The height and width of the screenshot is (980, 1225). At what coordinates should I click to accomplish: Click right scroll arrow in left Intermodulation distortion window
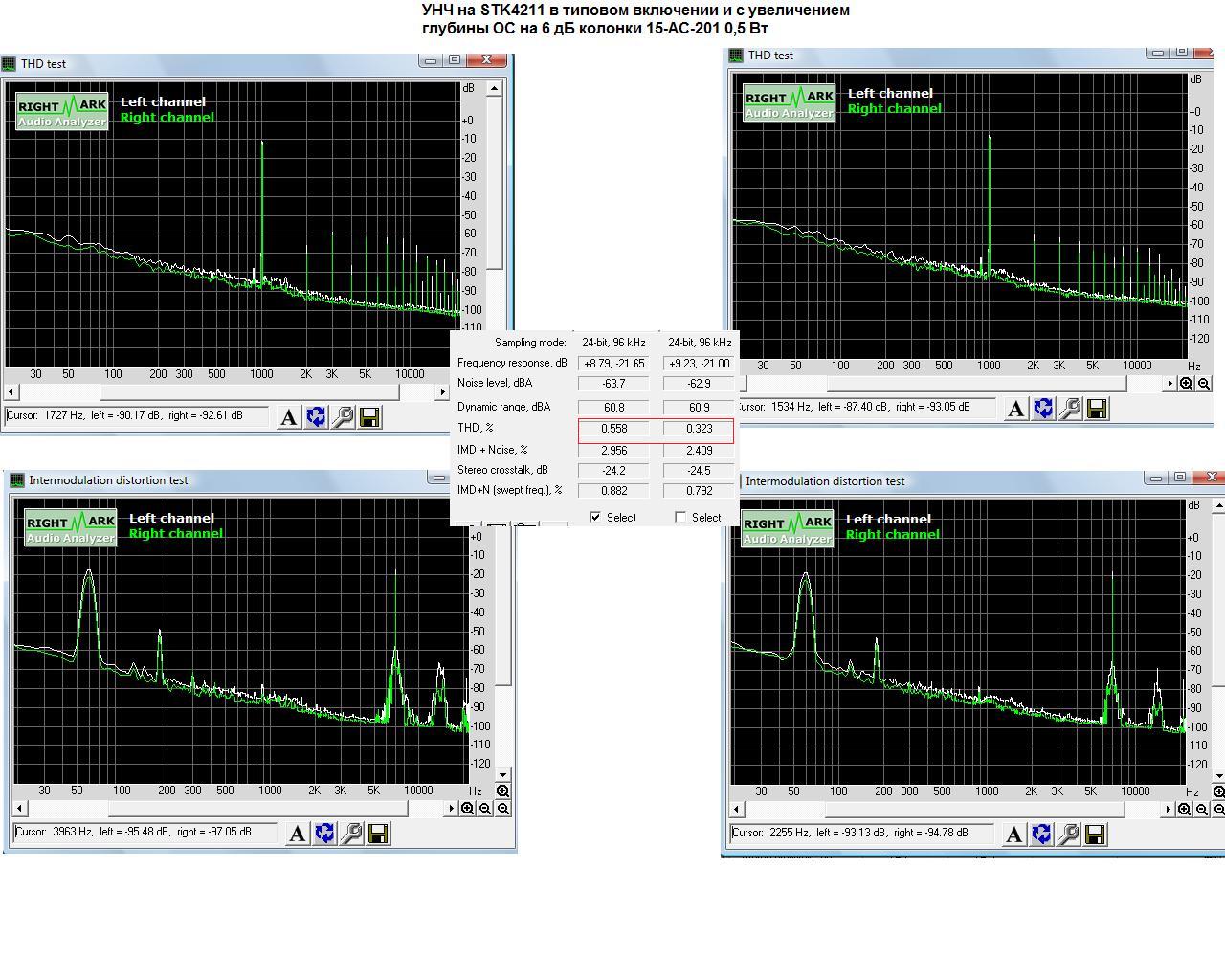point(452,809)
